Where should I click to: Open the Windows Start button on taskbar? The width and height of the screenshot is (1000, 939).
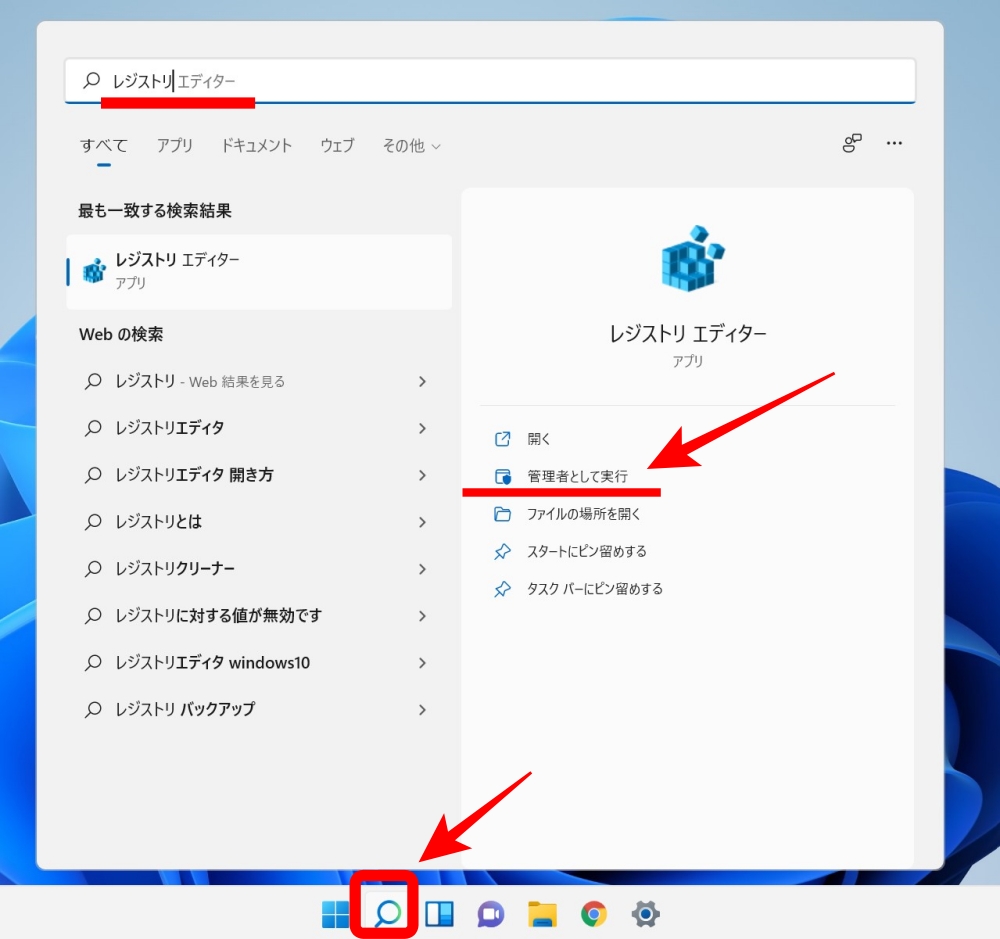pos(335,915)
